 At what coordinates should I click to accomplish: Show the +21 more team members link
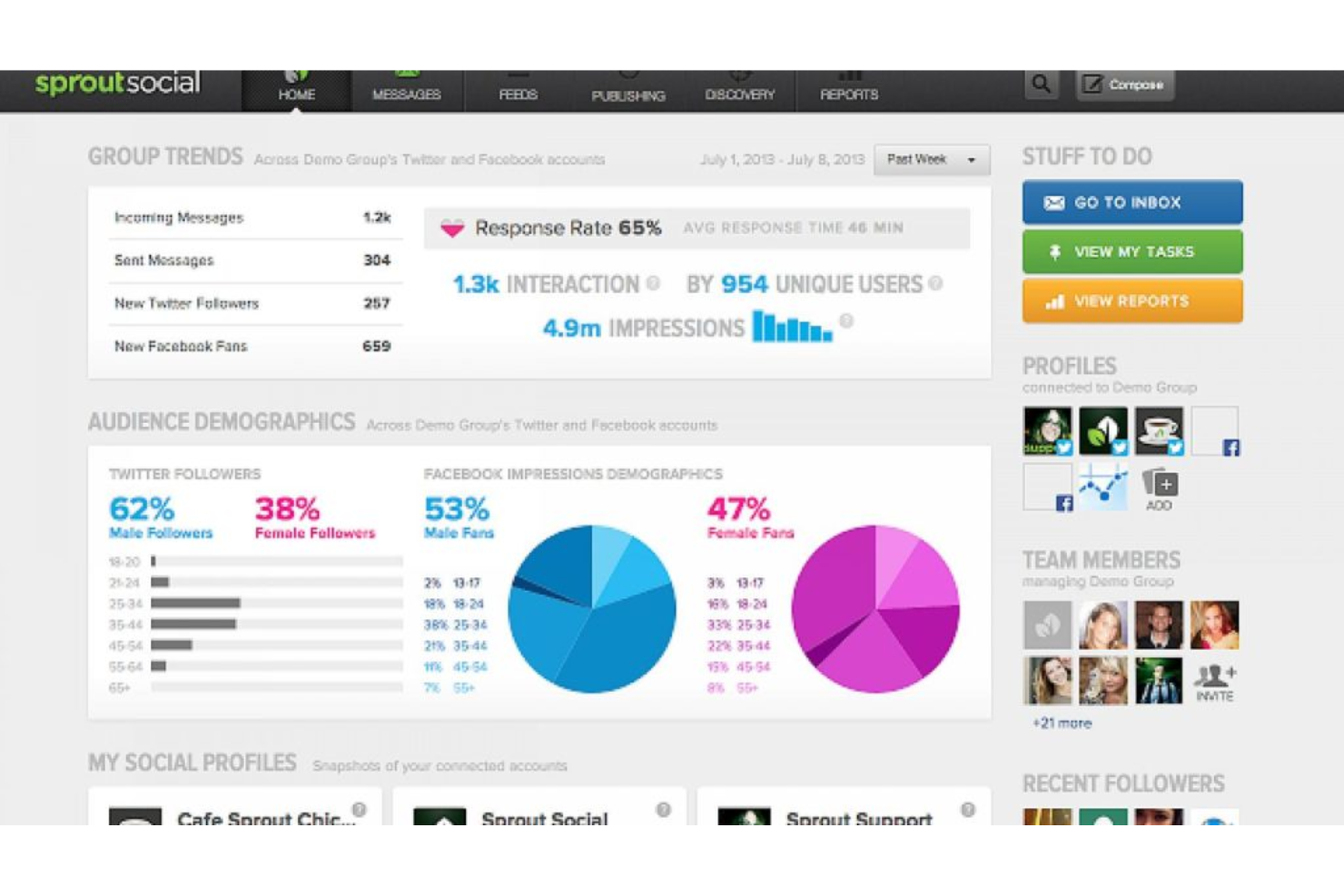pyautogui.click(x=1062, y=724)
